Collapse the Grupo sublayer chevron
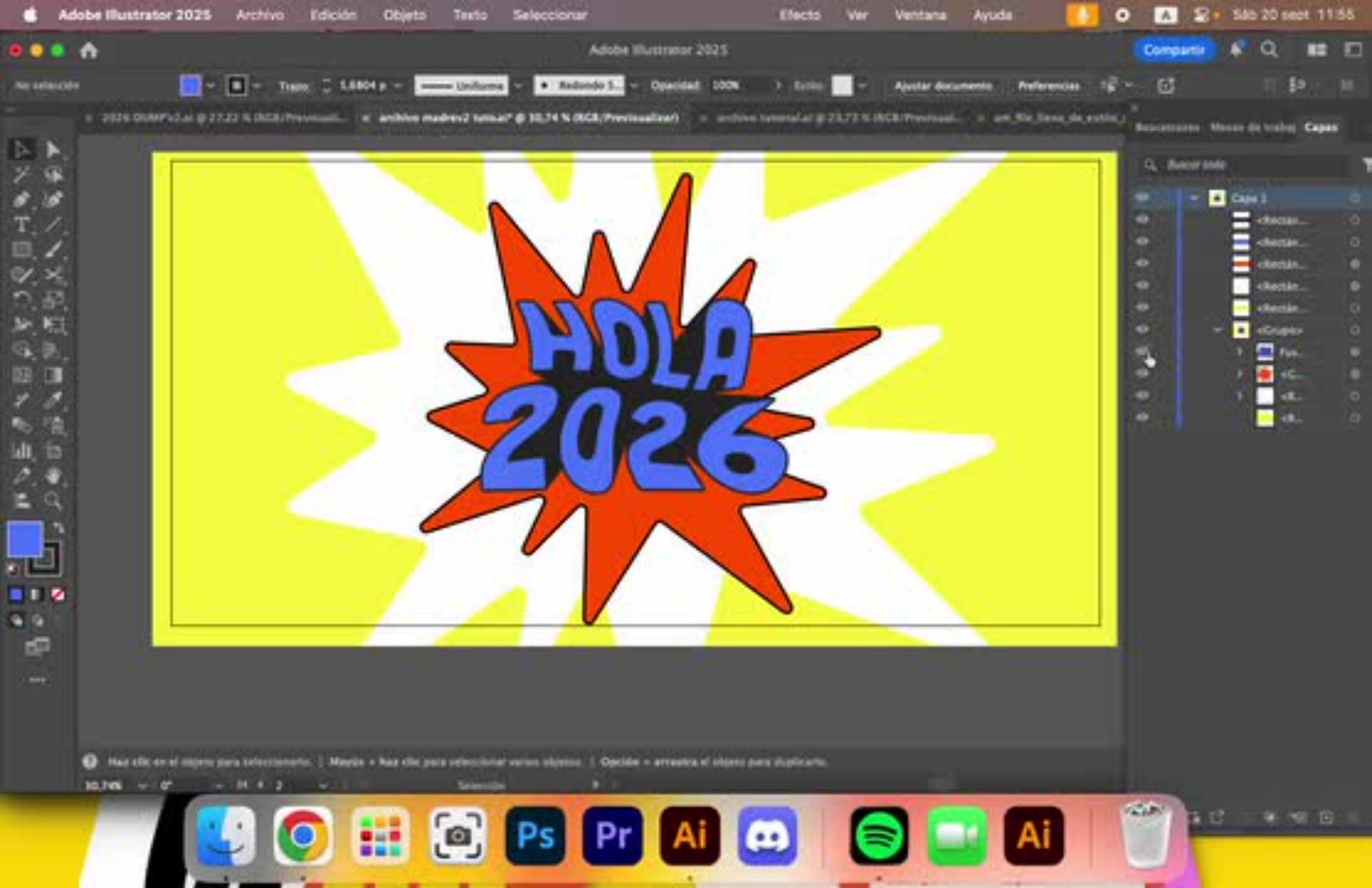The width and height of the screenshot is (1372, 888). [1218, 330]
